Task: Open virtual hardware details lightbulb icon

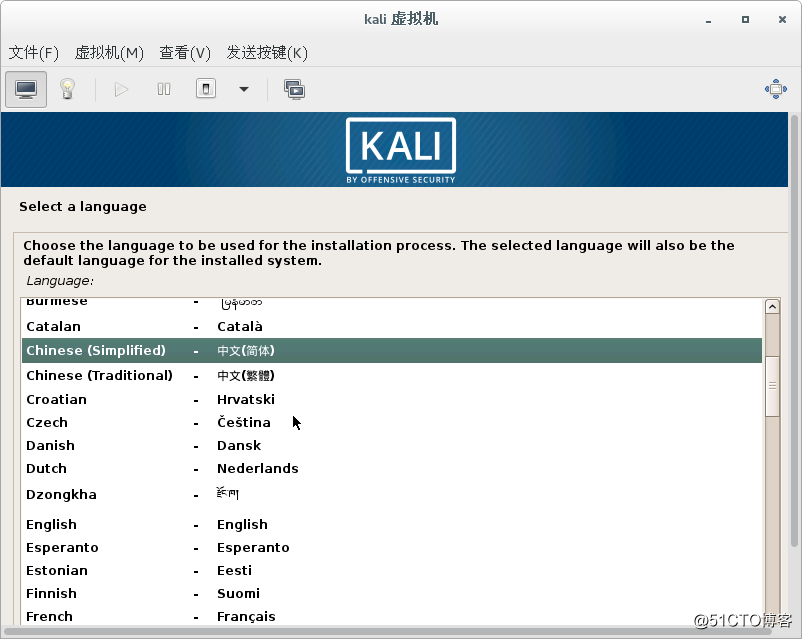Action: 68,90
